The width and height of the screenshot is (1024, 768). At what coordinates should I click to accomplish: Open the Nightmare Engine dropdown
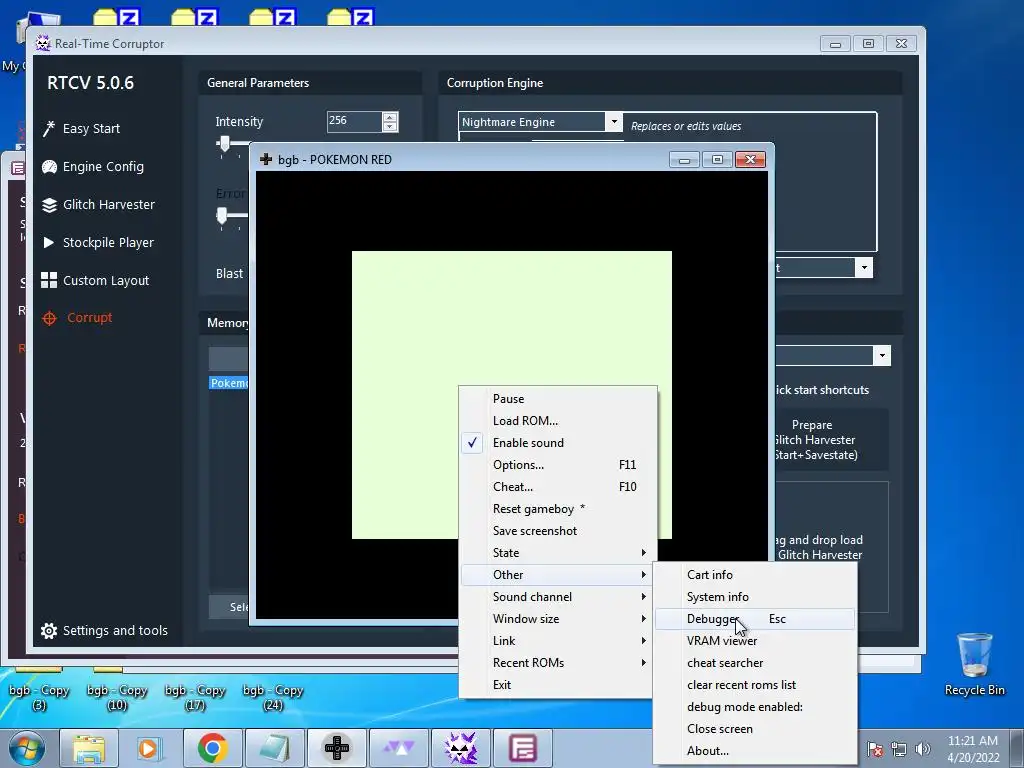pos(613,121)
